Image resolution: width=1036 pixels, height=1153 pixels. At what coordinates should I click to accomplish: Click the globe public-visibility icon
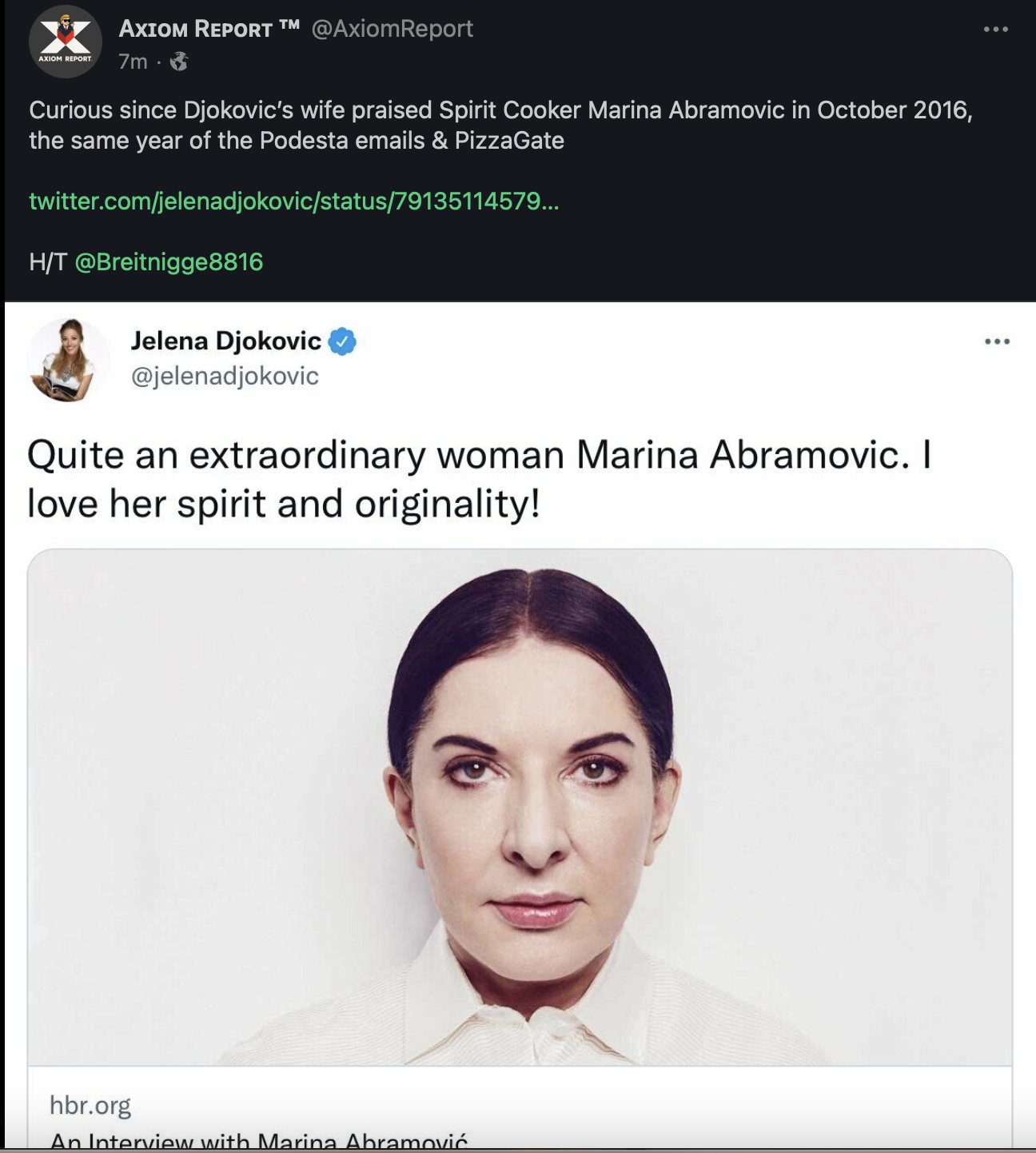click(x=179, y=62)
